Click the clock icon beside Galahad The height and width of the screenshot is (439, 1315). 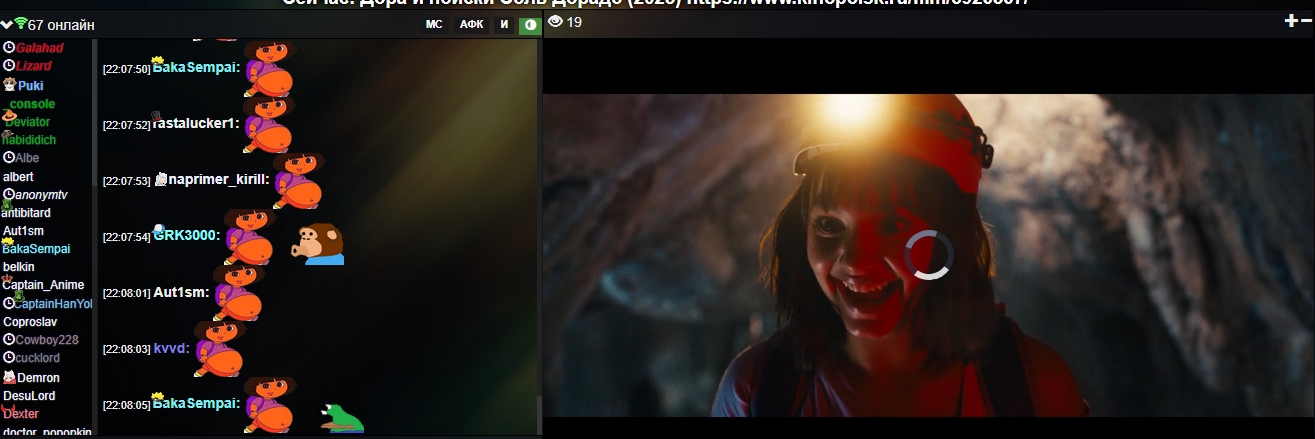pos(8,48)
